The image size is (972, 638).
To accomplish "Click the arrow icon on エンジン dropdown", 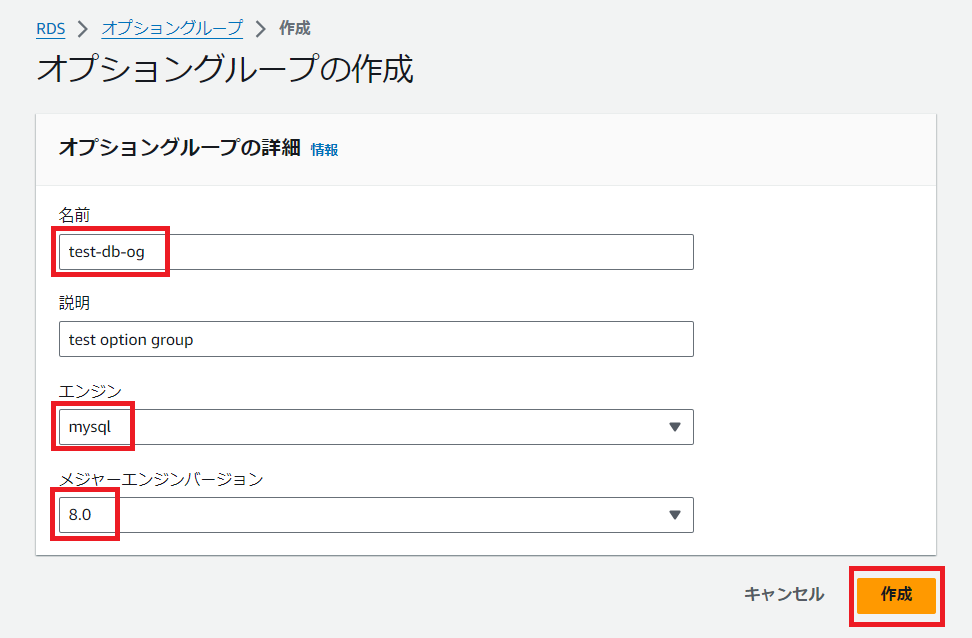I will click(x=674, y=427).
